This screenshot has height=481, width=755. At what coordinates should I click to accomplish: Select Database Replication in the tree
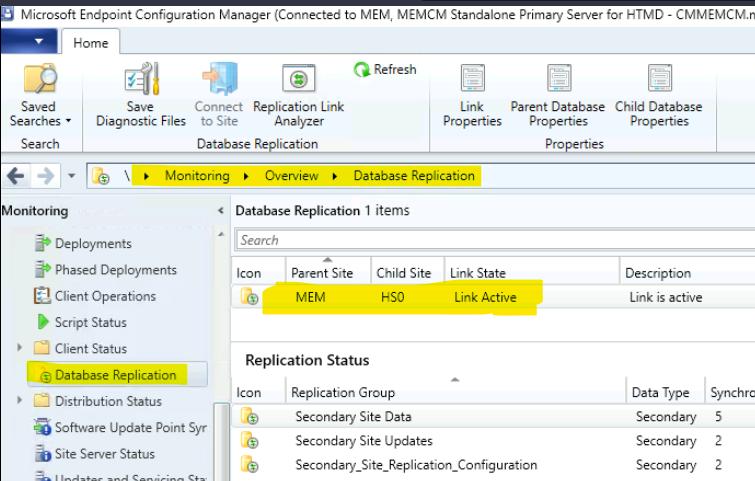116,375
